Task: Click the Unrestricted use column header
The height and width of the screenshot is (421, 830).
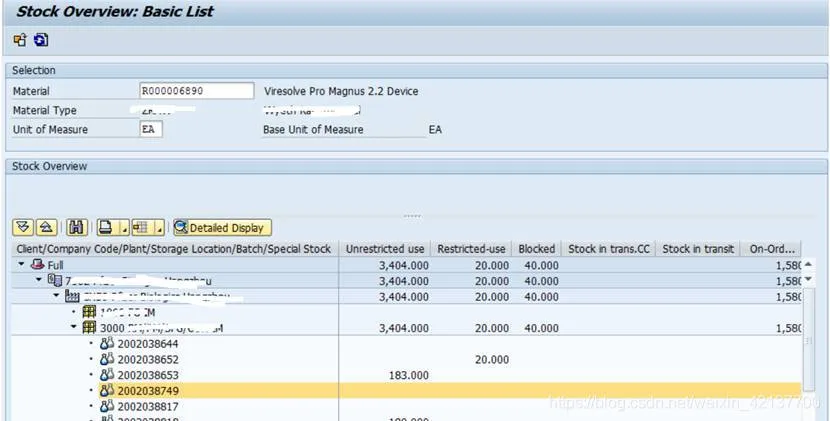Action: pyautogui.click(x=385, y=249)
